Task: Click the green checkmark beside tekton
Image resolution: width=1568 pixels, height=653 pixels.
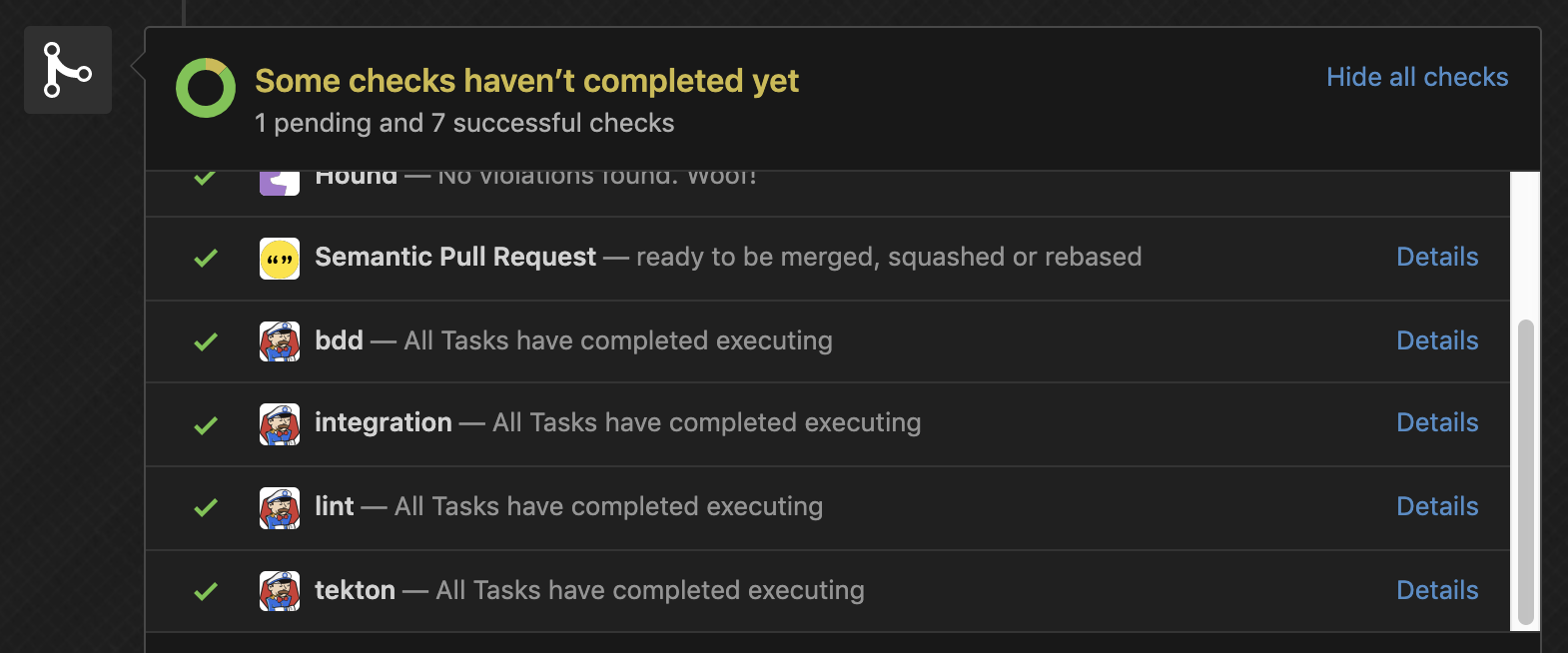Action: click(205, 590)
